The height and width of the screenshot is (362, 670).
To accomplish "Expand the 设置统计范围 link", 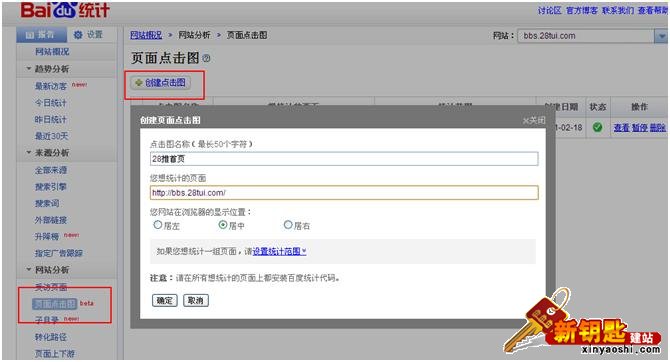I will pyautogui.click(x=279, y=251).
